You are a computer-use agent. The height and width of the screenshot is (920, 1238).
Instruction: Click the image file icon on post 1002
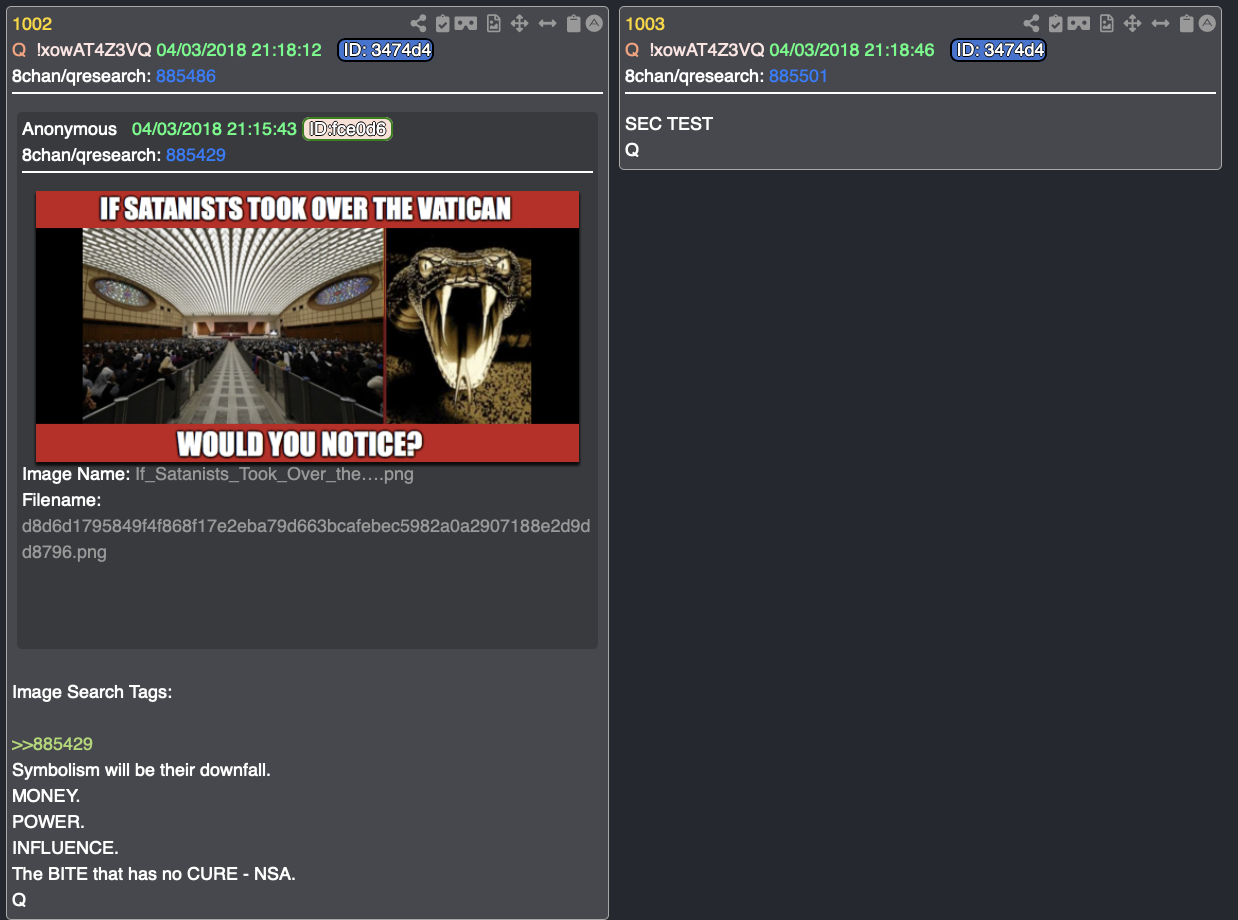click(x=493, y=23)
